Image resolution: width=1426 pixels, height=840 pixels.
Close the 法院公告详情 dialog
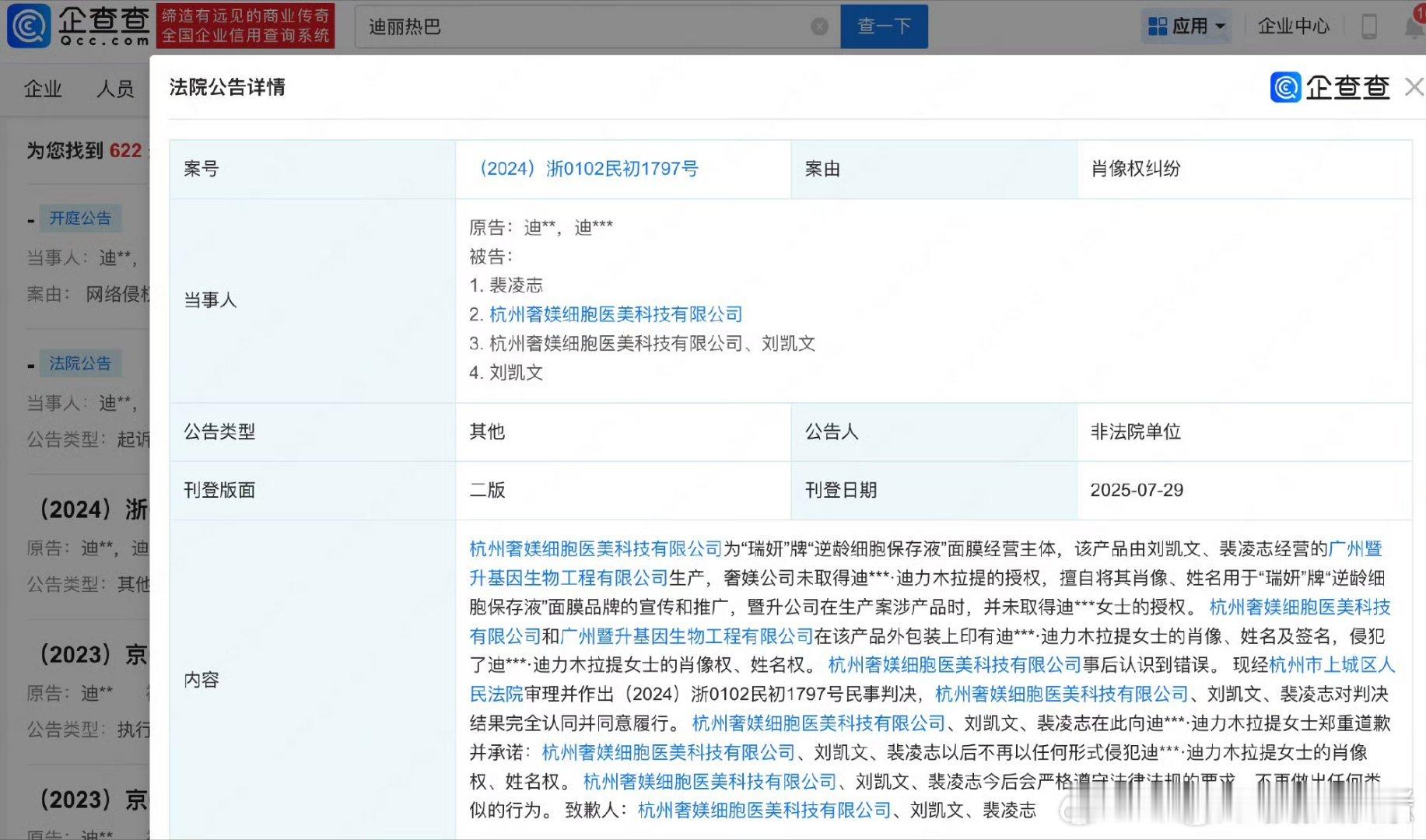(1414, 87)
